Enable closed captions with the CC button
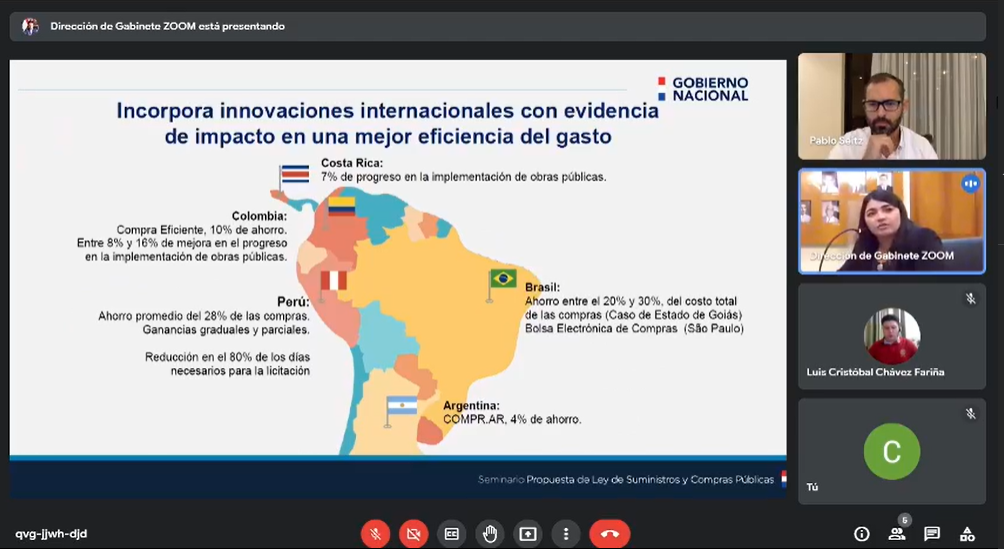The image size is (1004, 549). tap(451, 534)
